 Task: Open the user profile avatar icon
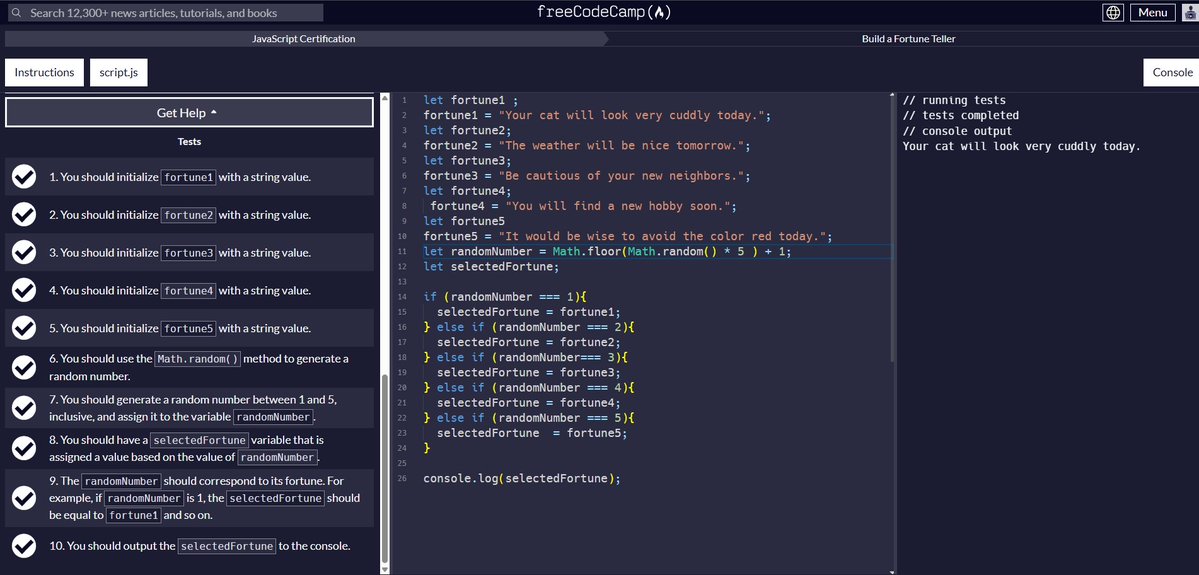1189,12
